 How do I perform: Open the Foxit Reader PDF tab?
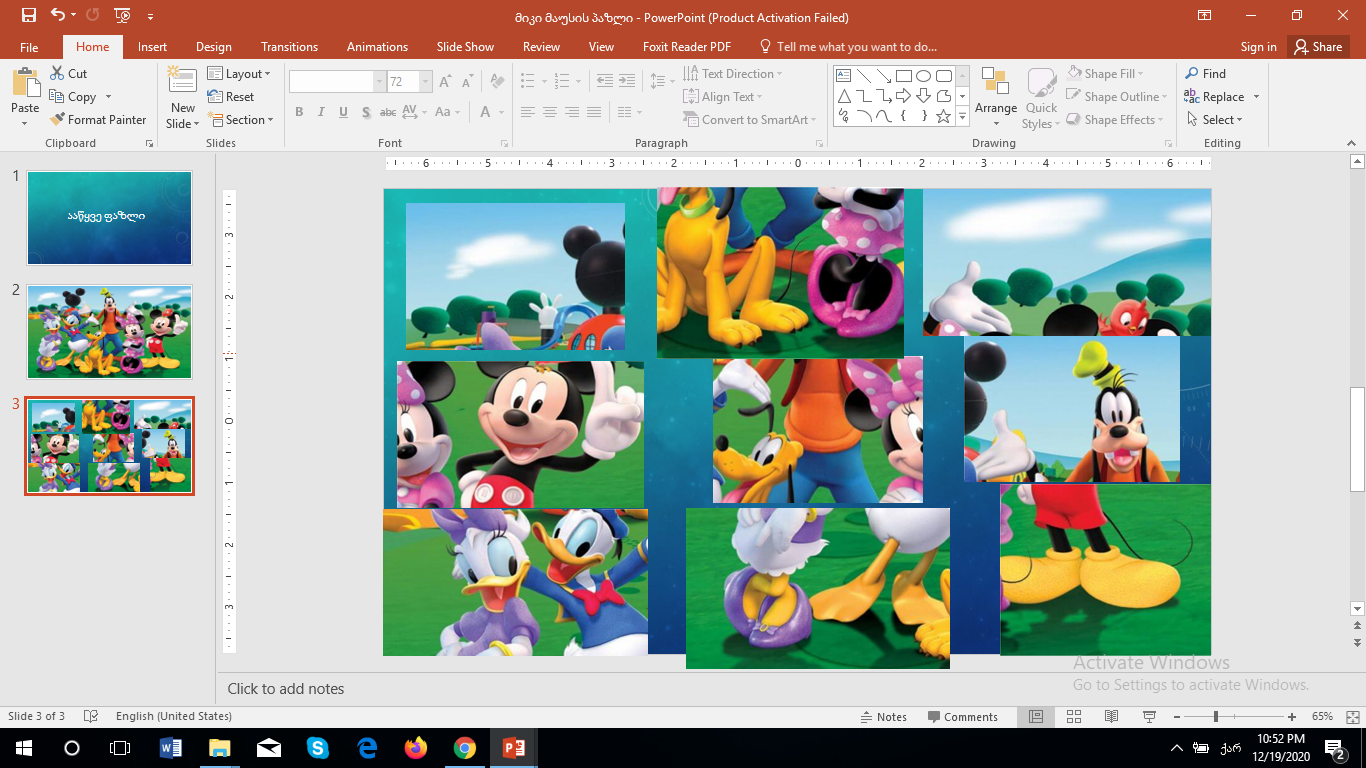[x=687, y=47]
